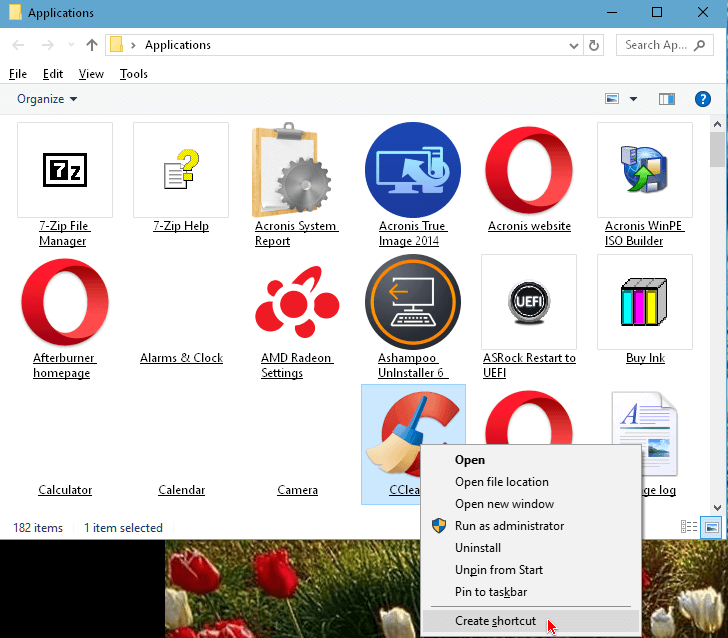Choose Open from the context menu
This screenshot has width=728, height=638.
531,460
